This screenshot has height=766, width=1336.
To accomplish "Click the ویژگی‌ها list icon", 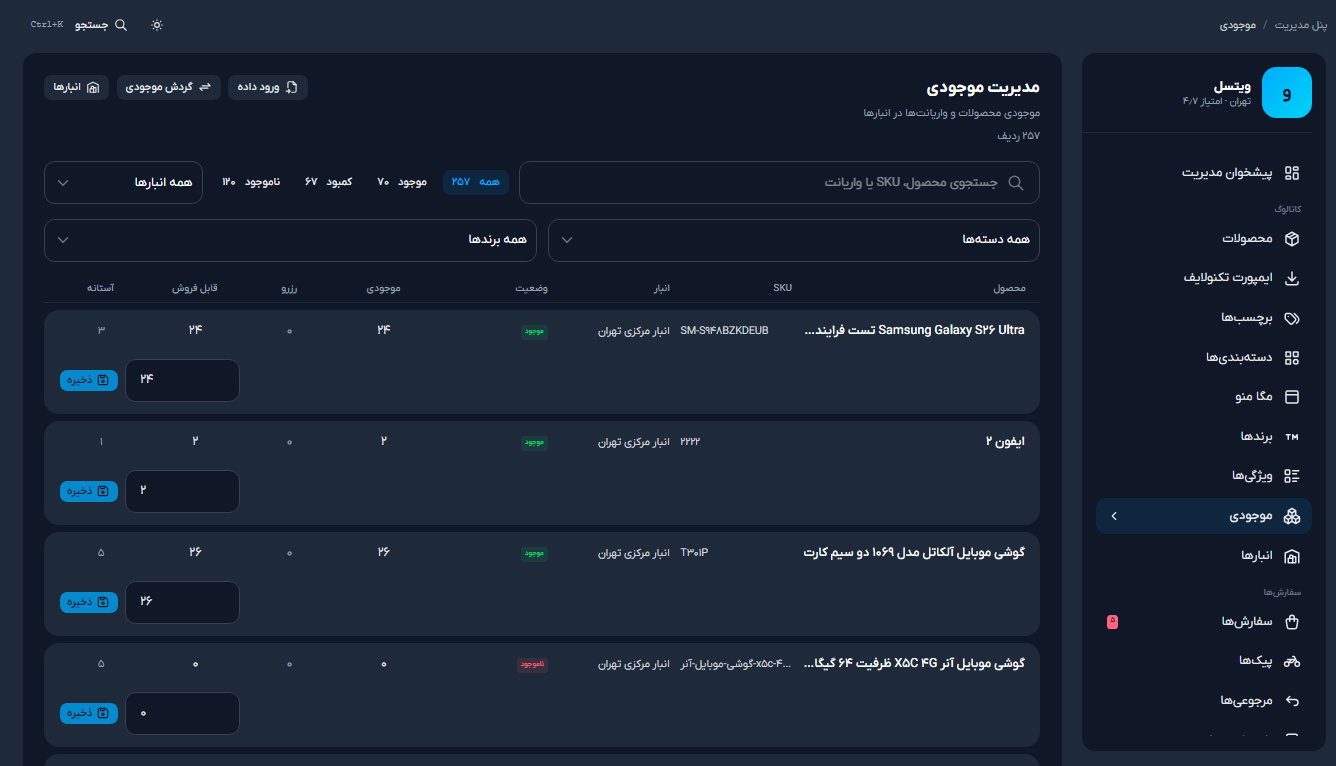I will coord(1292,476).
